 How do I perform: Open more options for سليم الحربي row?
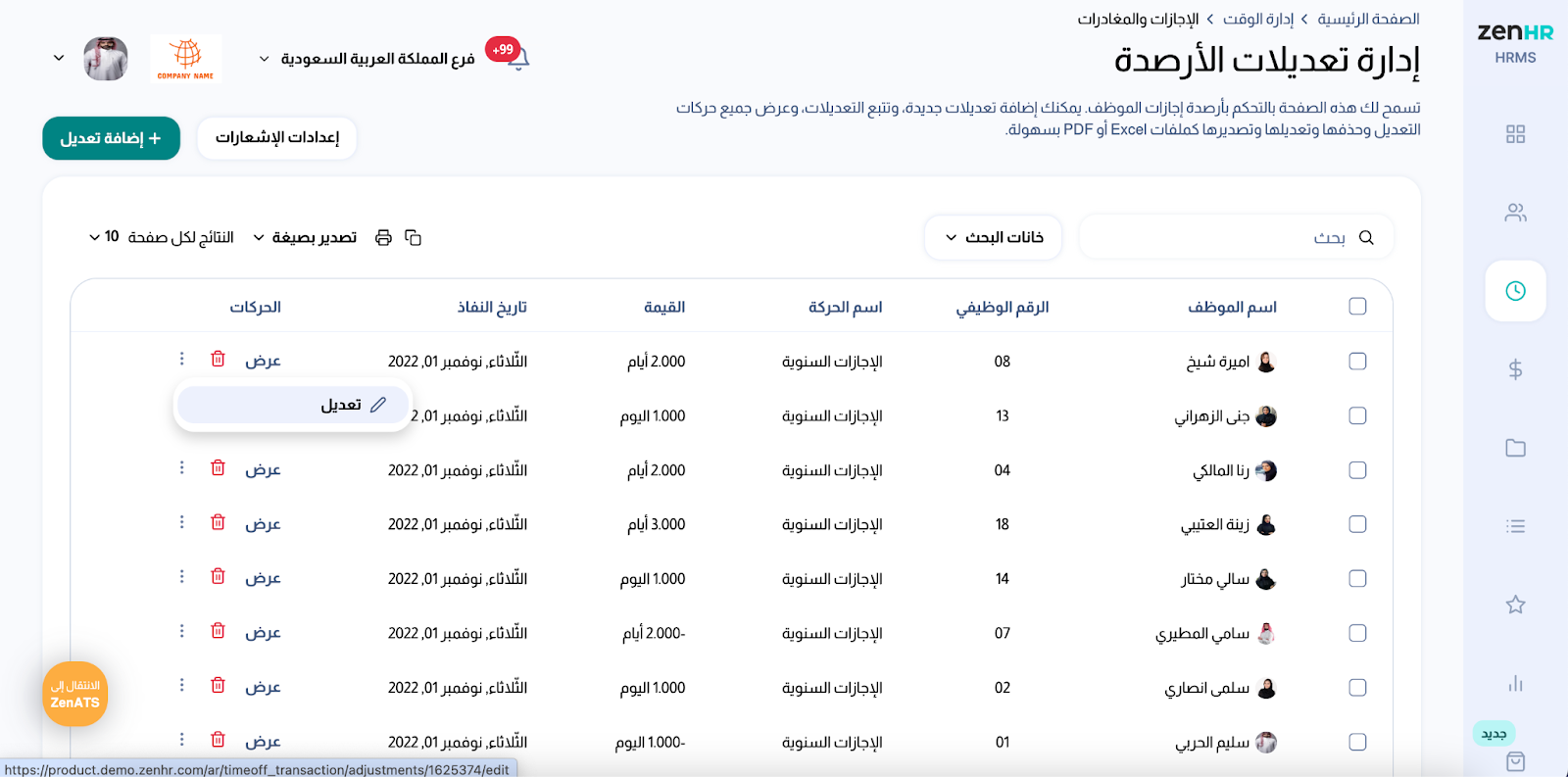coord(181,740)
